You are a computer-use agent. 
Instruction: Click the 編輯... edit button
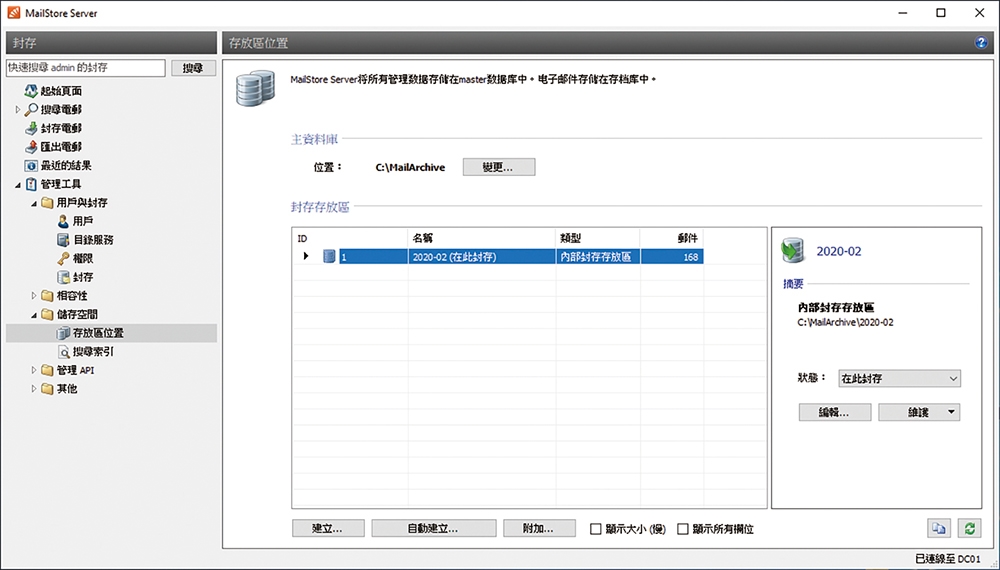point(835,413)
